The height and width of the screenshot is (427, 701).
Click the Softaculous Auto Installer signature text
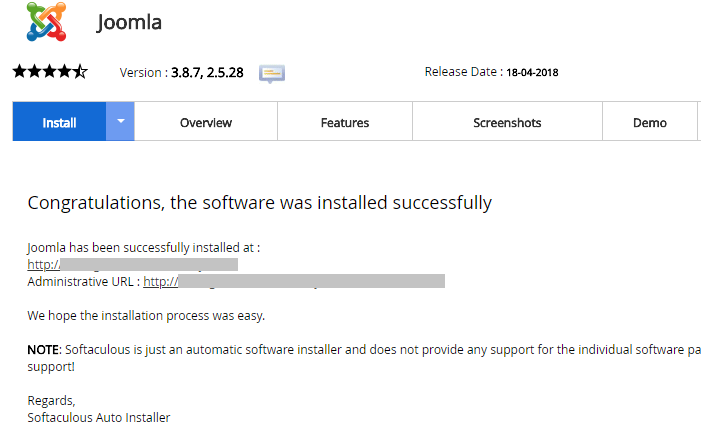[x=99, y=418]
